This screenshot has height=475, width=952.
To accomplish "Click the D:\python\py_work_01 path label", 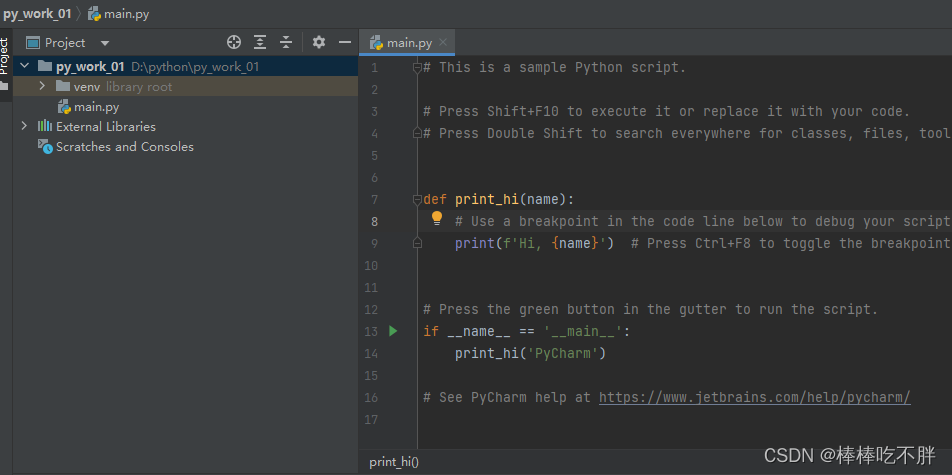I will tap(195, 67).
